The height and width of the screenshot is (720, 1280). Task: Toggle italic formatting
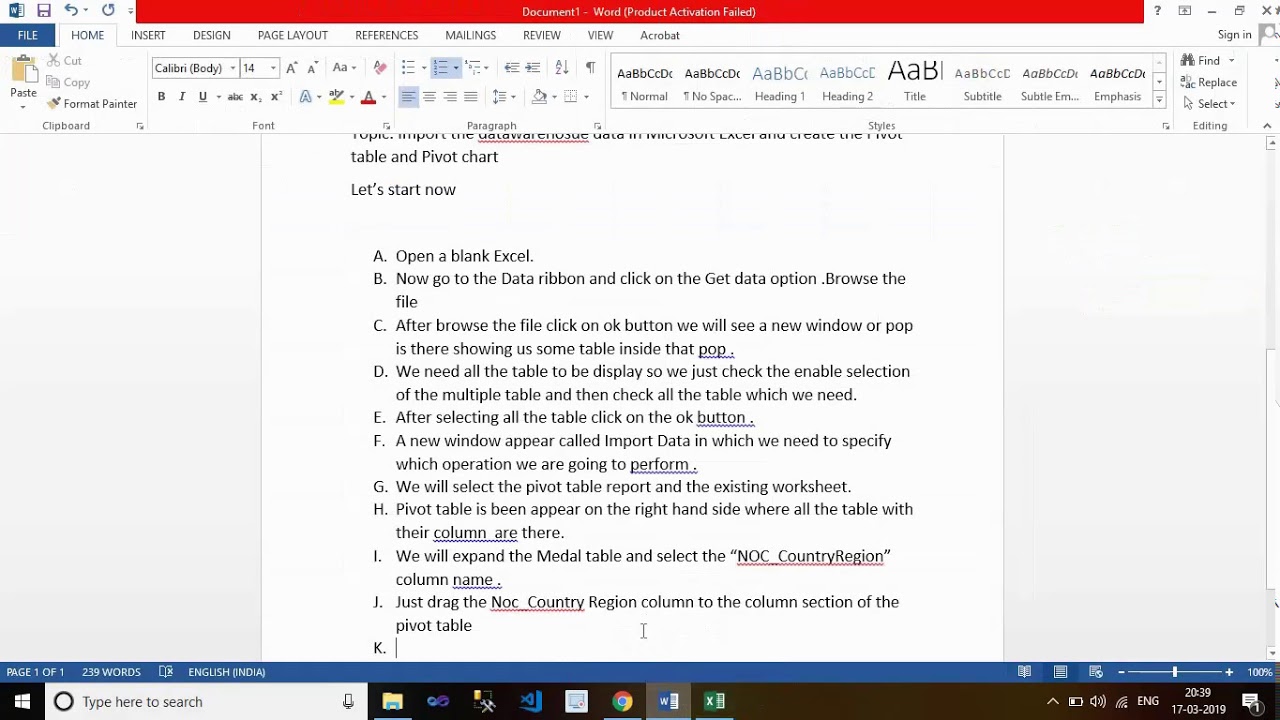(182, 97)
